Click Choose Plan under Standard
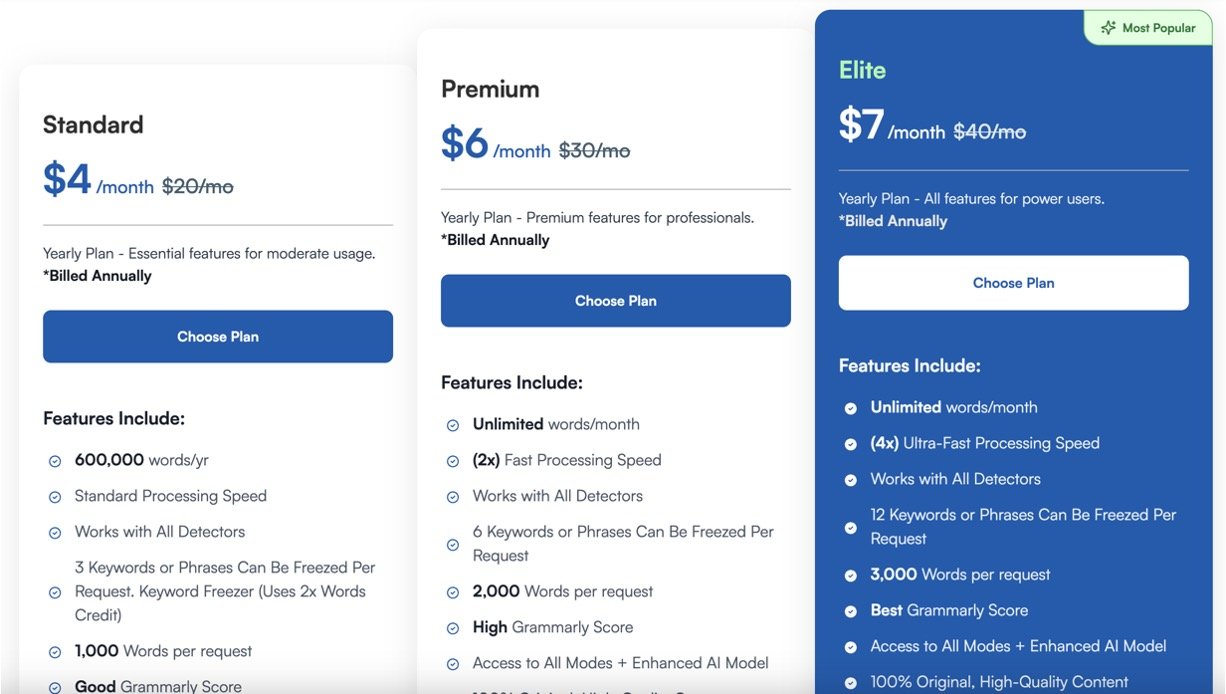The image size is (1226, 694). click(217, 336)
